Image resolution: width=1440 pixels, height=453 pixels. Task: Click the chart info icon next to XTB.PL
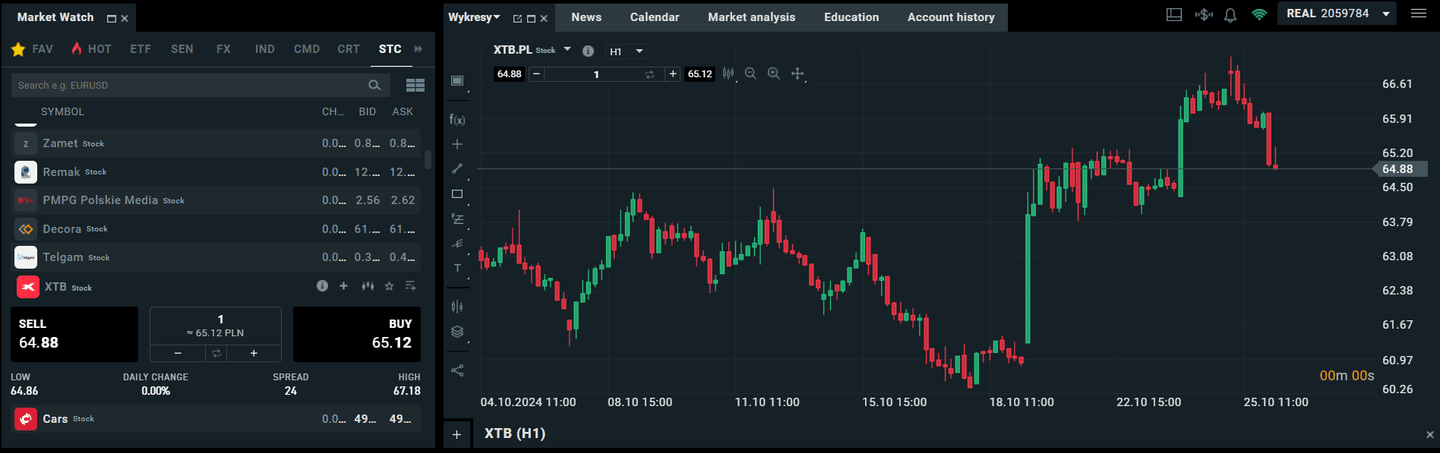588,51
